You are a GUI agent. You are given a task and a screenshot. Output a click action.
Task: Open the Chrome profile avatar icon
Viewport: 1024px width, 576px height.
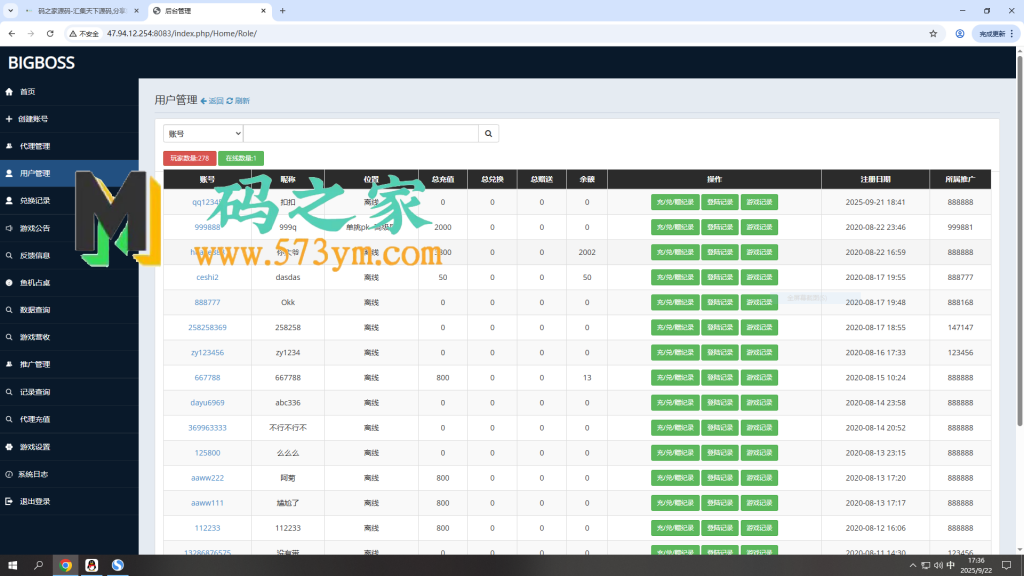point(960,33)
